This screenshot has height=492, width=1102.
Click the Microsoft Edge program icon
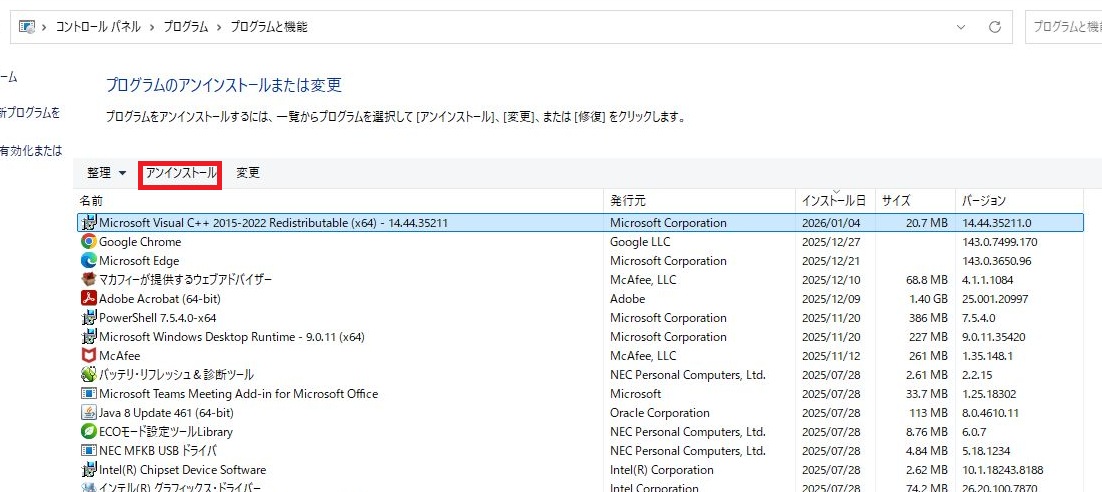pyautogui.click(x=88, y=261)
